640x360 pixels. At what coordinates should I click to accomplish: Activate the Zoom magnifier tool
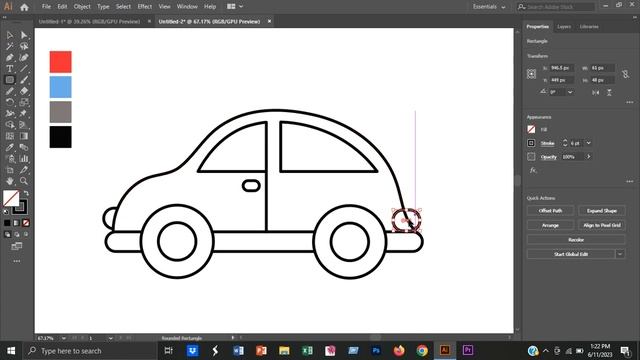pos(24,181)
